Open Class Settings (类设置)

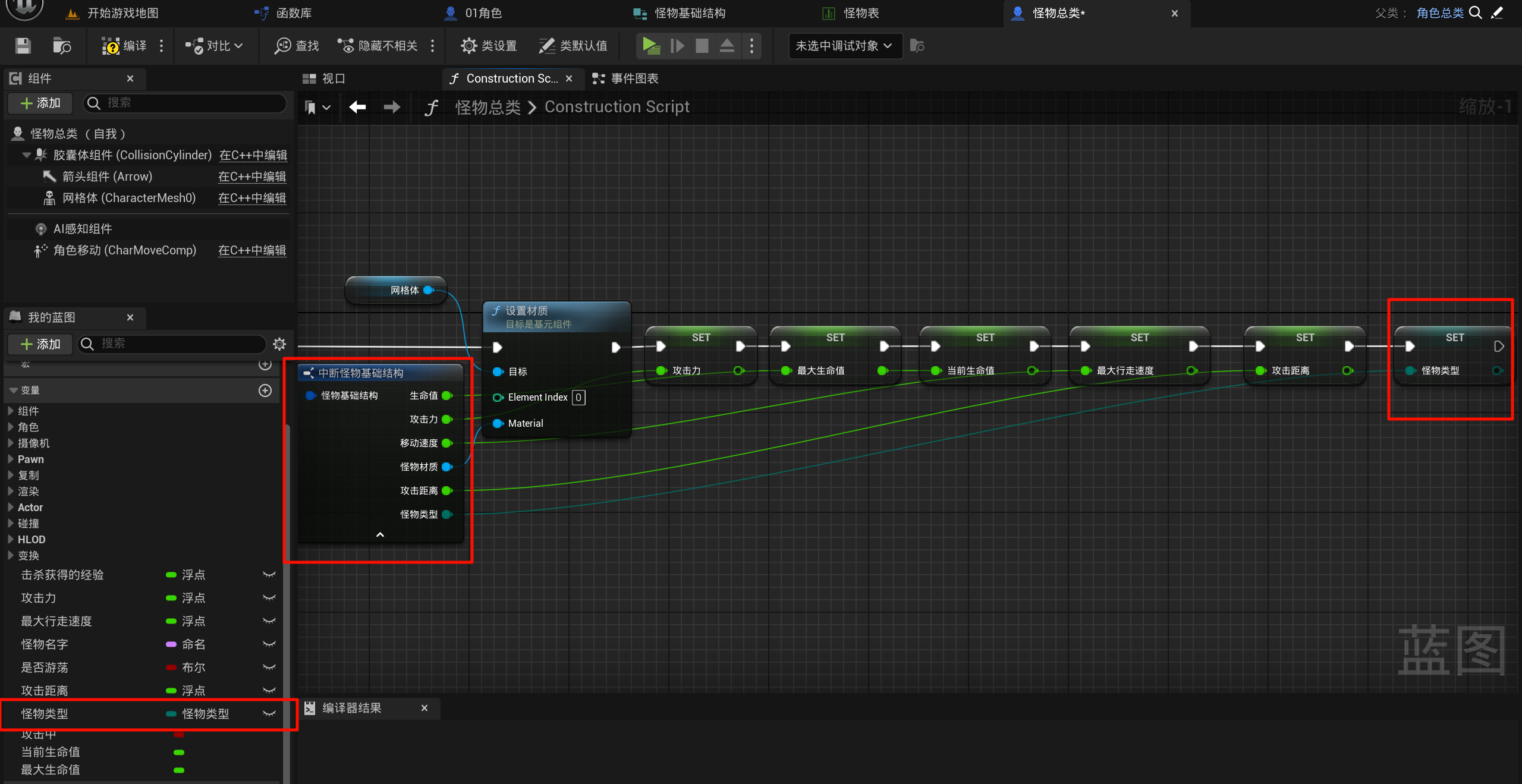coord(489,46)
